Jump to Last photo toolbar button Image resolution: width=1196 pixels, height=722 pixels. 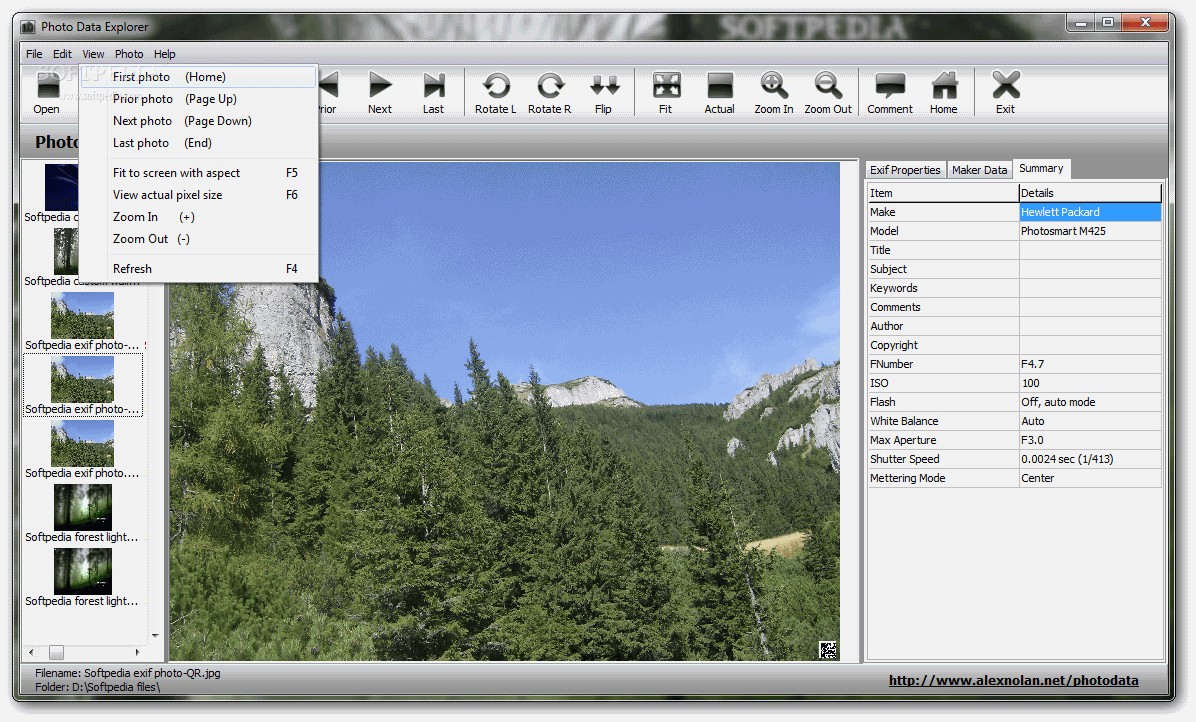point(433,92)
